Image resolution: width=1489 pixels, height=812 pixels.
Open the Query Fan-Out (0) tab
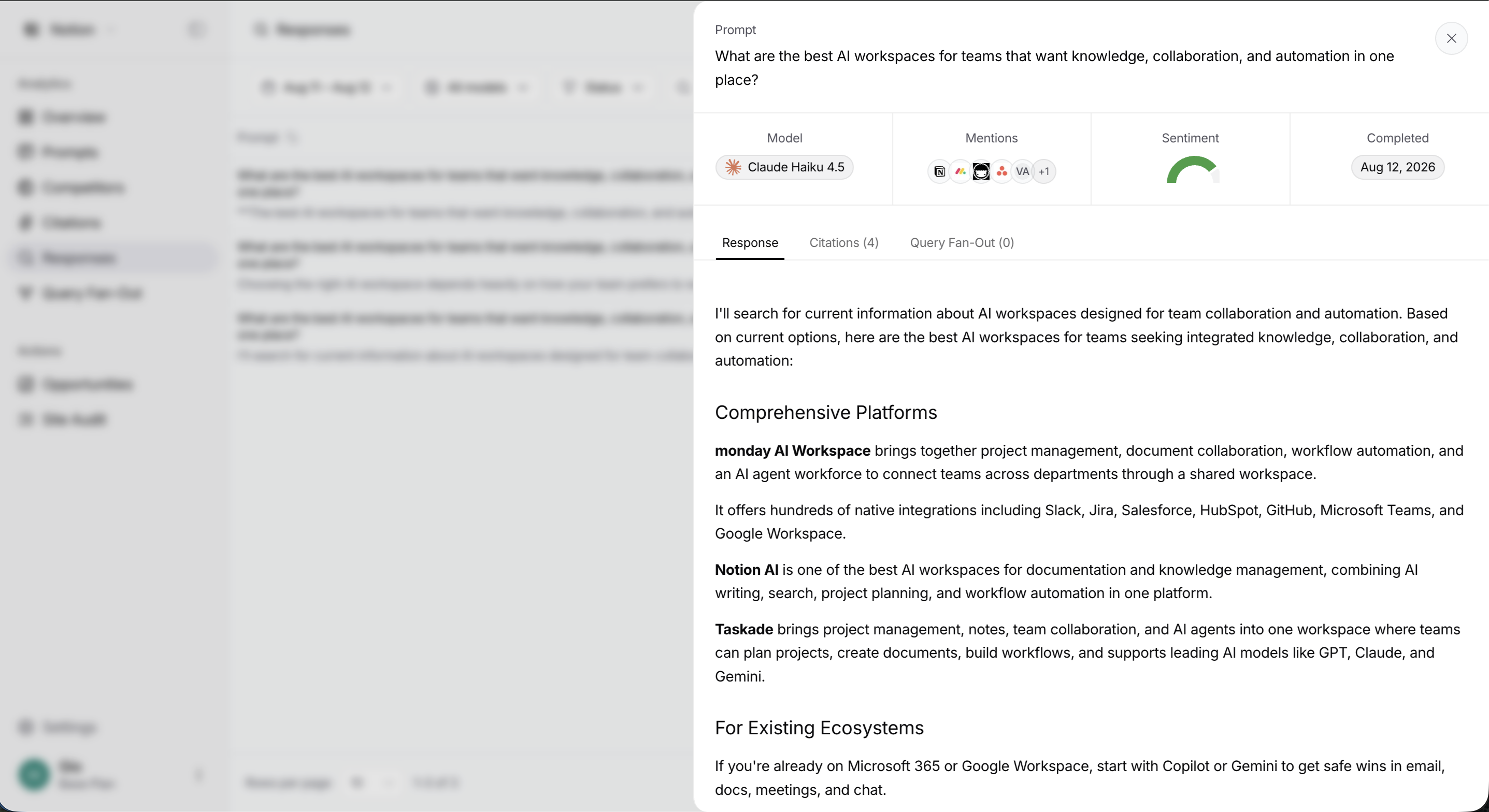[962, 243]
